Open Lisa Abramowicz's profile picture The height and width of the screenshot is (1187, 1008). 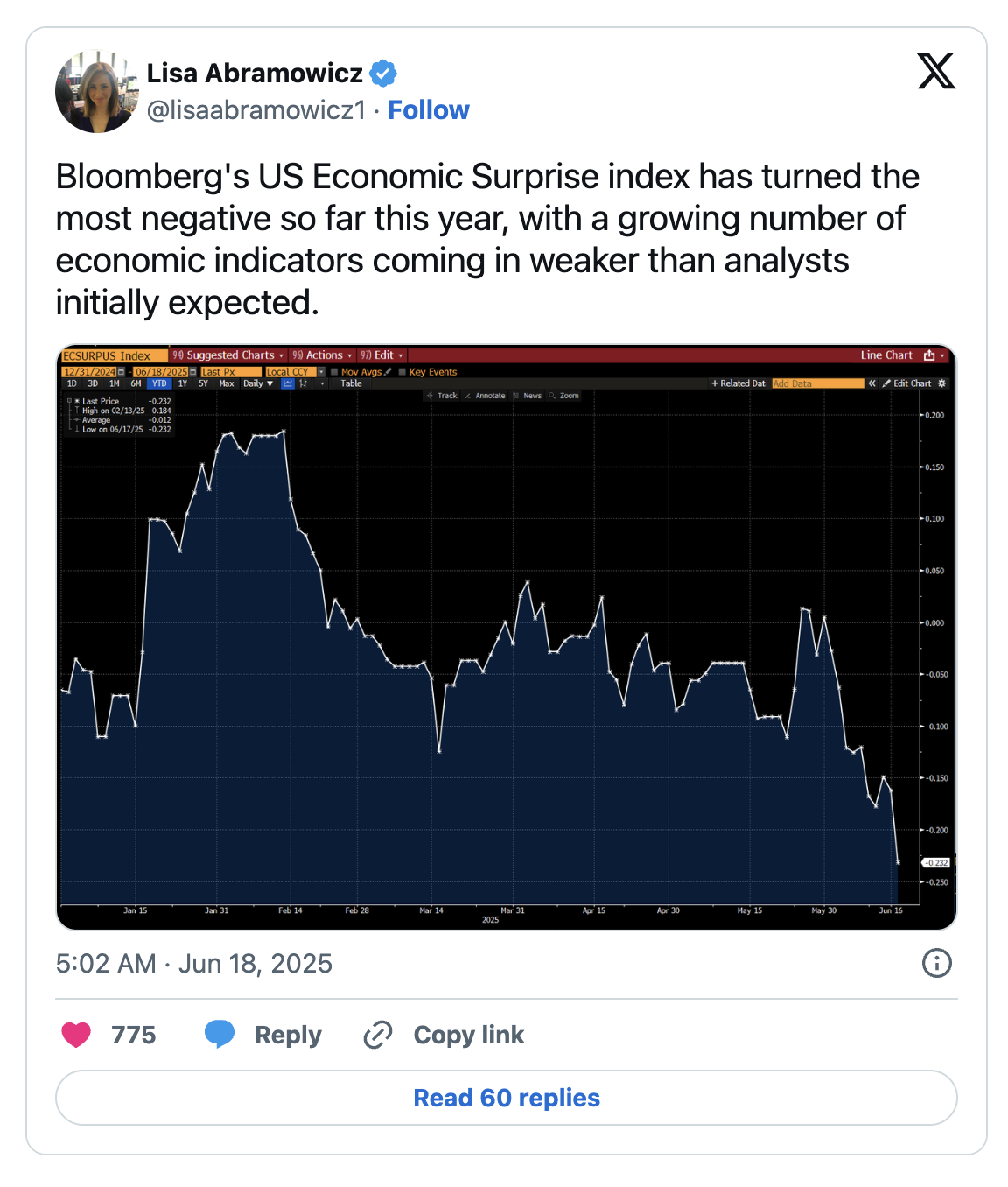96,91
